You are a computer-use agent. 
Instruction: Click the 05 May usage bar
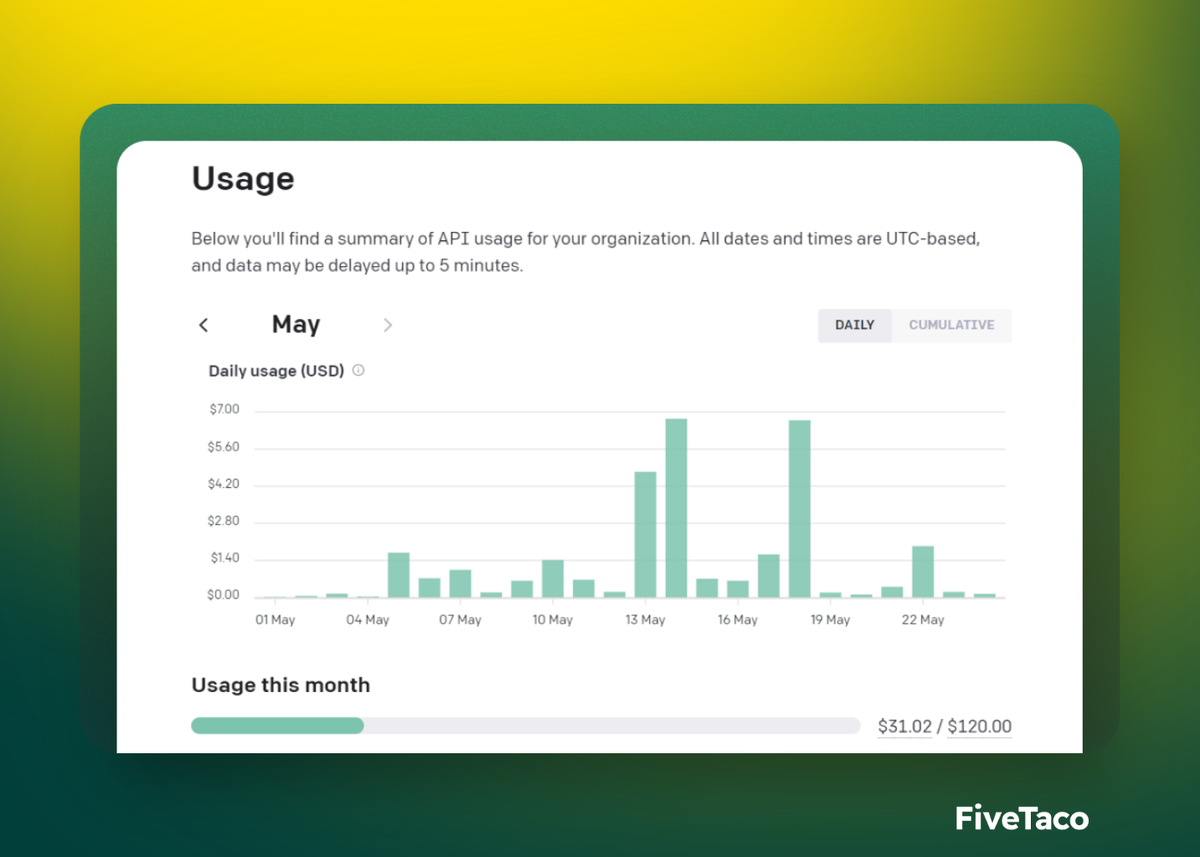[x=399, y=575]
